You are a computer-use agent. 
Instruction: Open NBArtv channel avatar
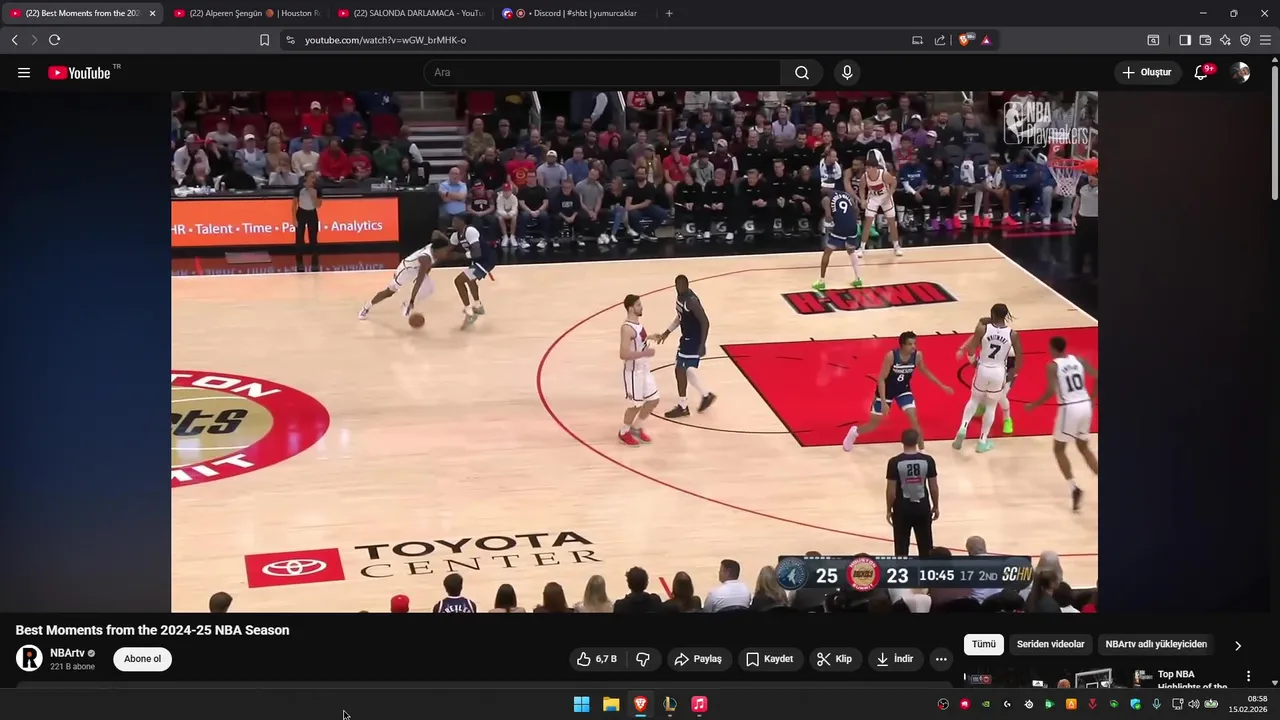(x=30, y=658)
